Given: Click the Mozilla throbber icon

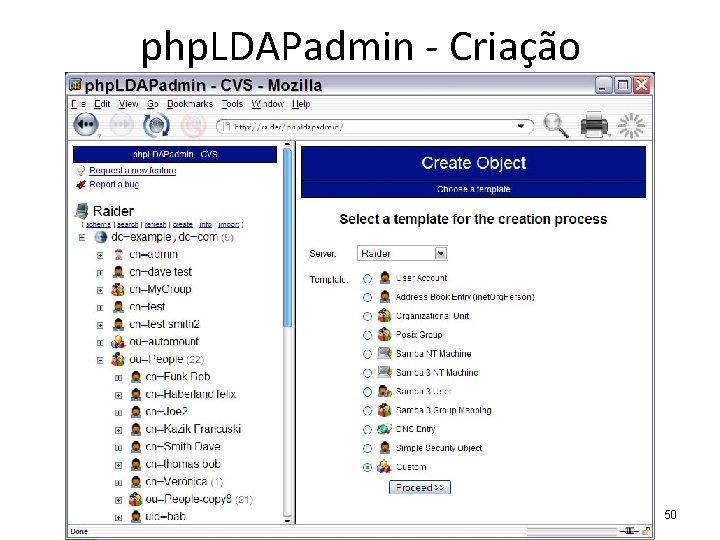Looking at the screenshot, I should [631, 125].
